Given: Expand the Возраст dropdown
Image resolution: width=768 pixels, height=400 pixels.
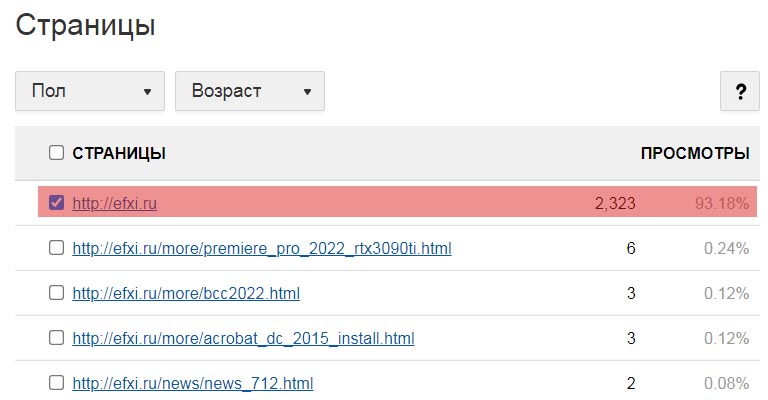Looking at the screenshot, I should pos(250,91).
